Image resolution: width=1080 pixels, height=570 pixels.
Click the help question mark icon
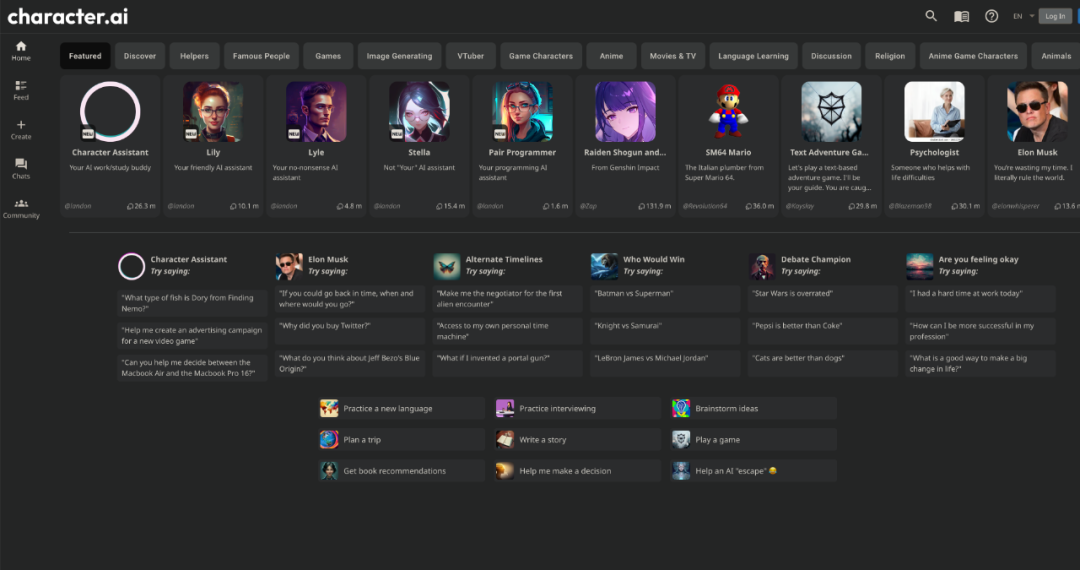pyautogui.click(x=991, y=16)
